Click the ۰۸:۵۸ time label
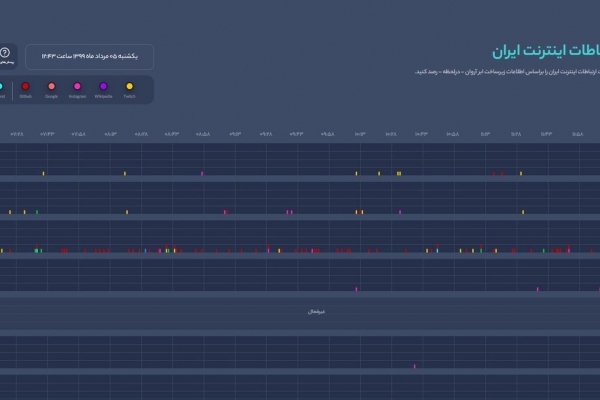 coord(203,134)
